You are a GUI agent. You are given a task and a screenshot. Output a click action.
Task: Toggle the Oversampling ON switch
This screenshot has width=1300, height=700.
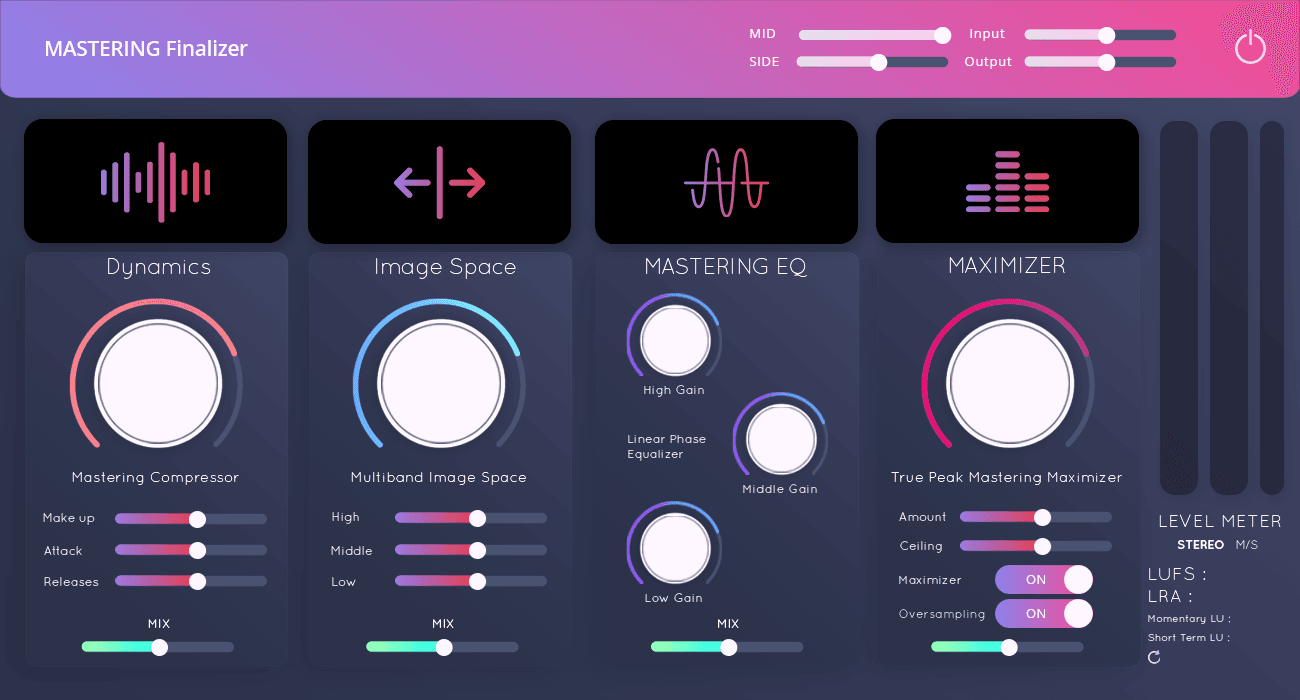tap(1044, 614)
